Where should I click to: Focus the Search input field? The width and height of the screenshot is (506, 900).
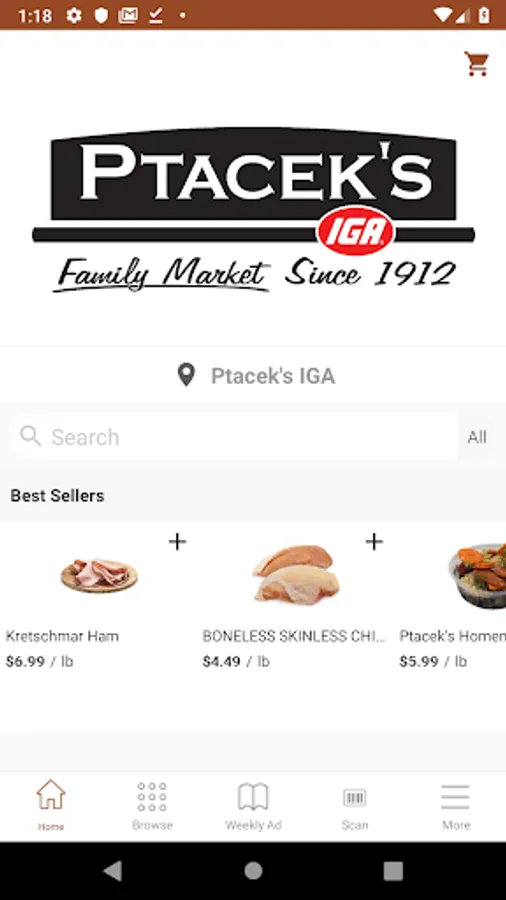(235, 437)
